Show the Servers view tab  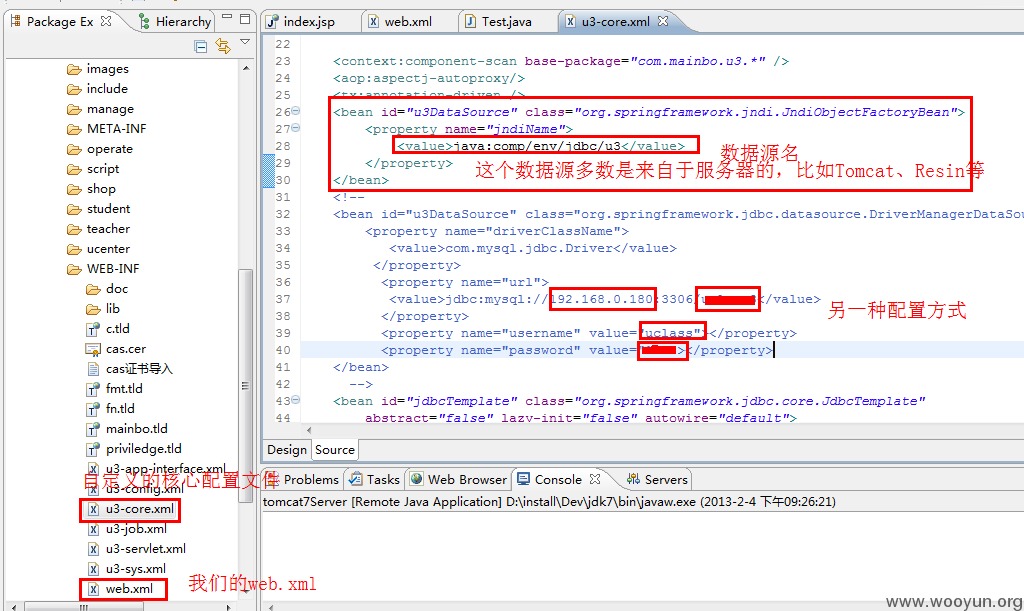(x=657, y=479)
